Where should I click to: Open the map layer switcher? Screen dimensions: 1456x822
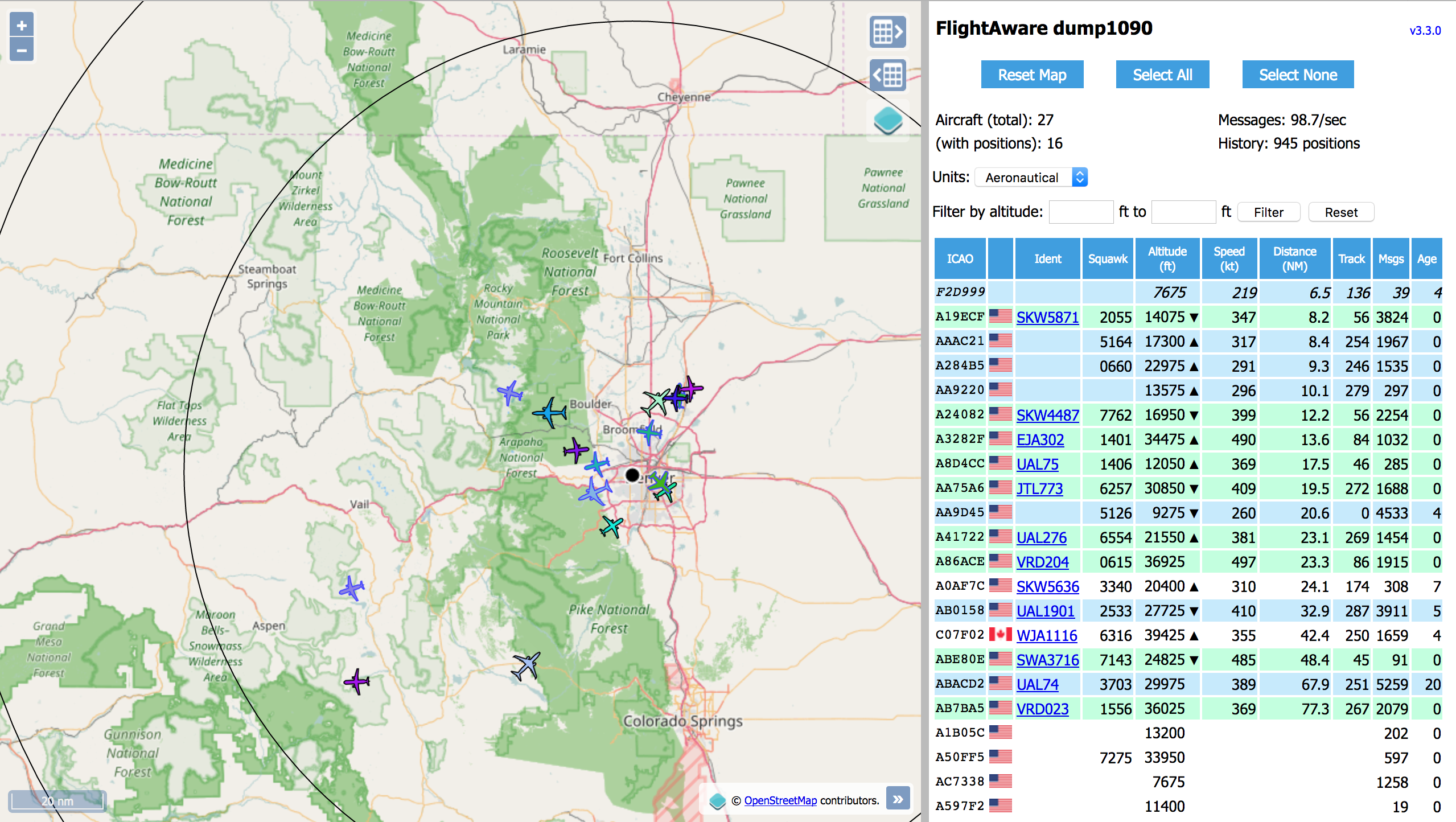click(887, 120)
